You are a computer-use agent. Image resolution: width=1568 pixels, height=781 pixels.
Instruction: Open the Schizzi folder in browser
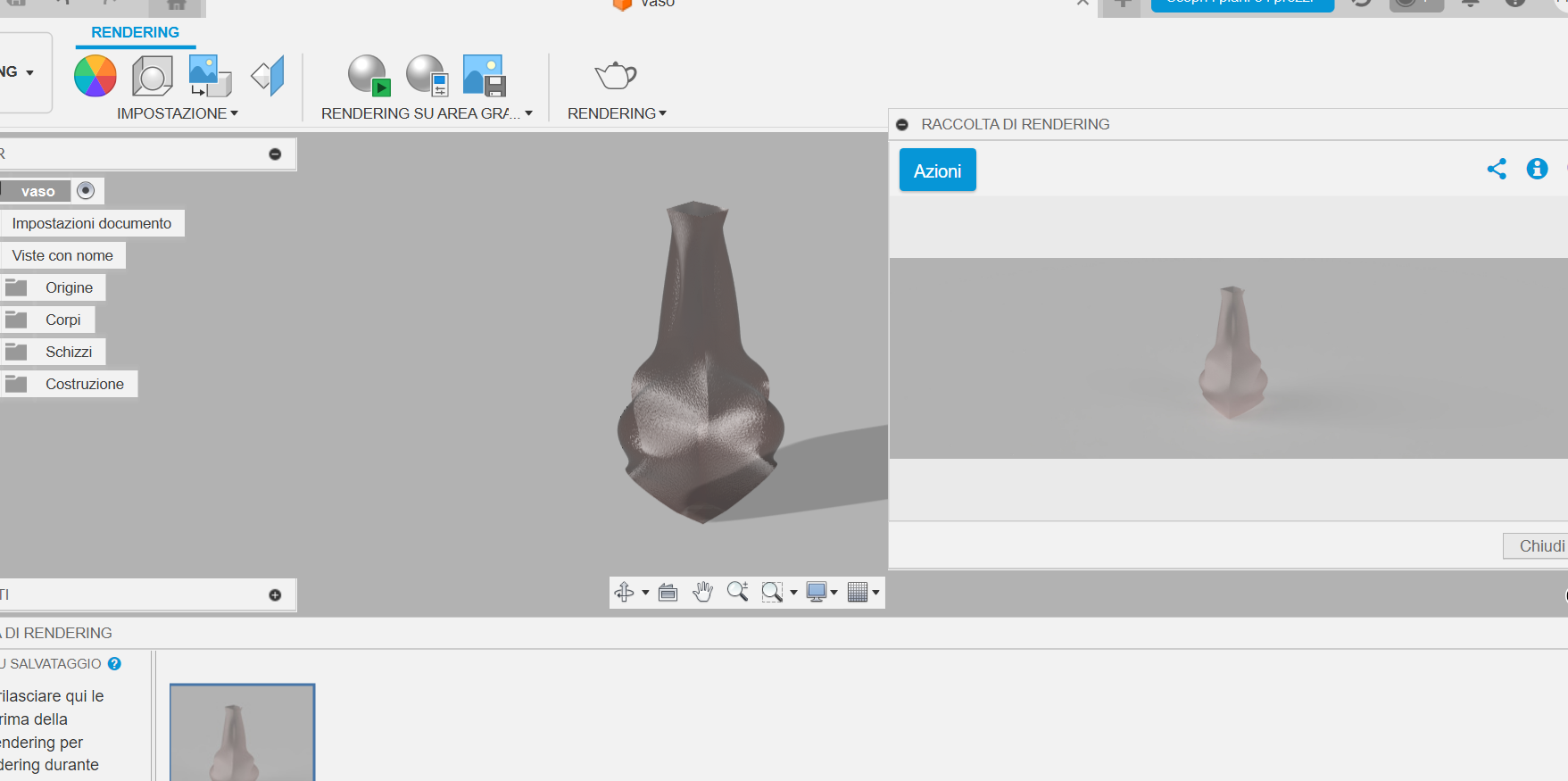(69, 352)
